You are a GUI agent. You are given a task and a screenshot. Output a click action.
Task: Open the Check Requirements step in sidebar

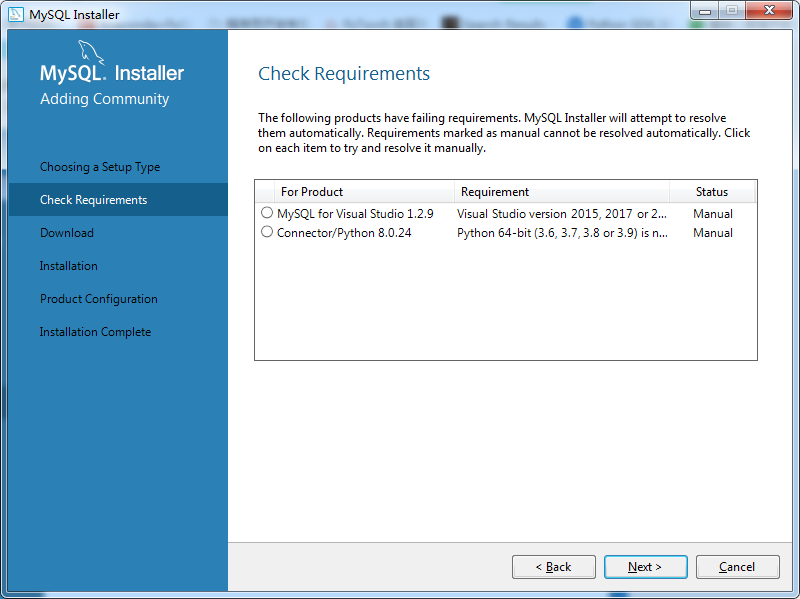(118, 199)
